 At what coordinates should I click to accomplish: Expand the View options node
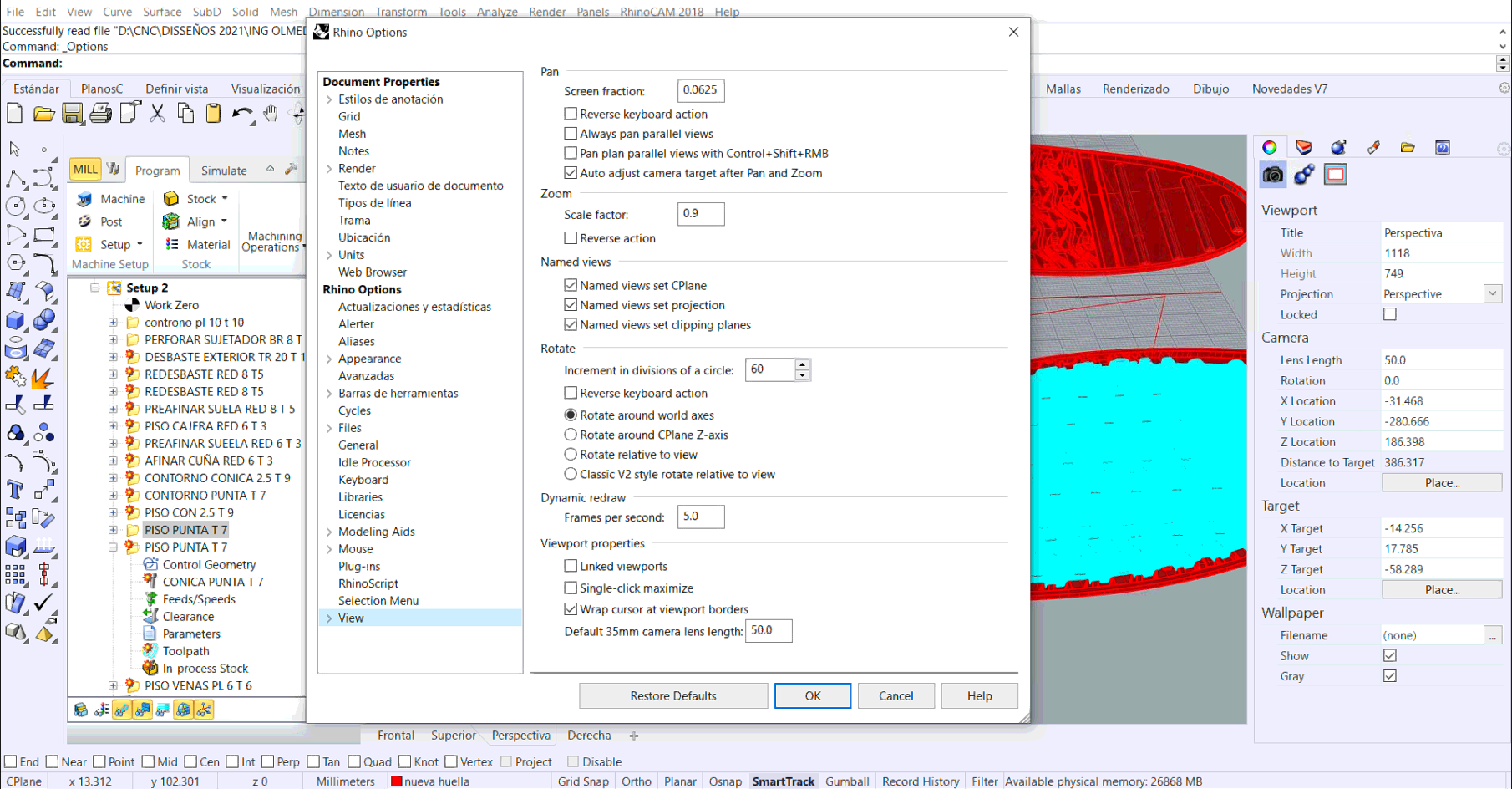tap(329, 618)
